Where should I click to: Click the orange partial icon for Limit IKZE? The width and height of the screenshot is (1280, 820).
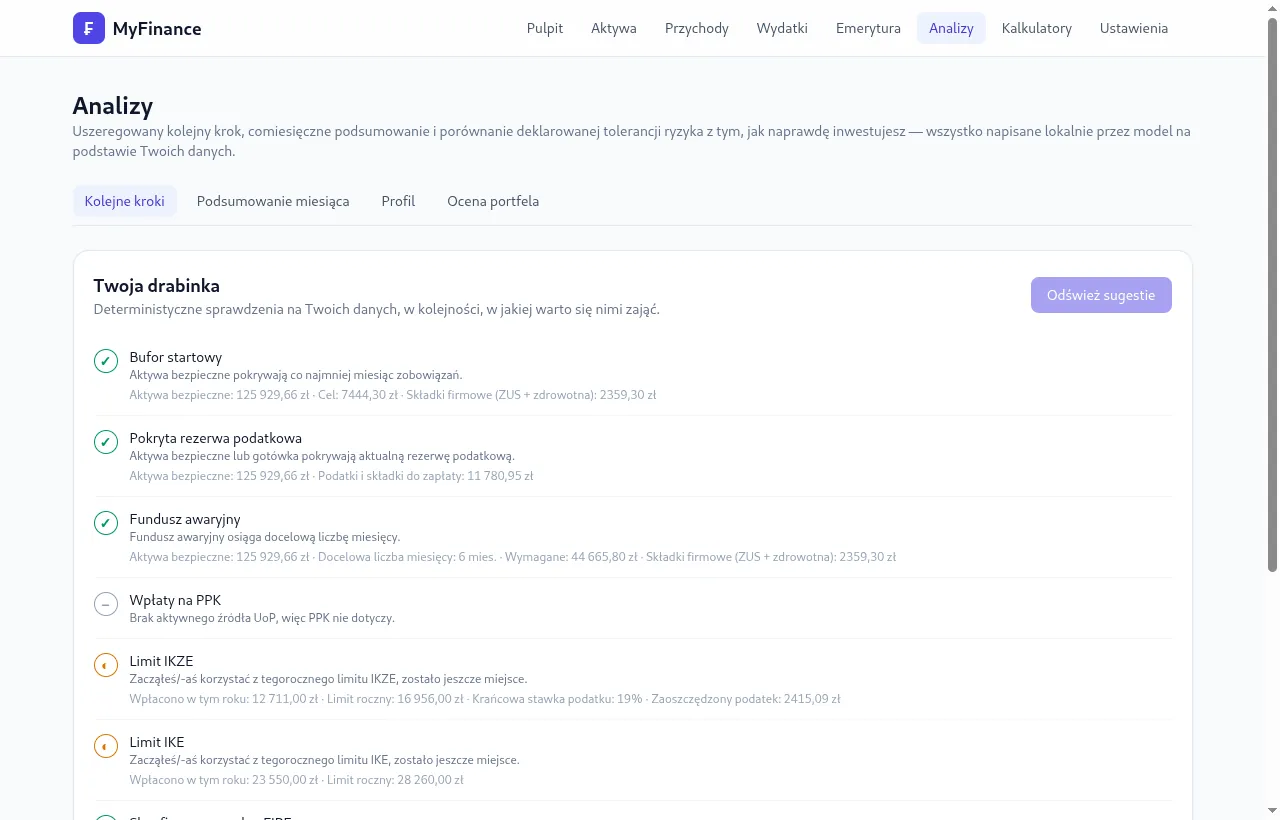pyautogui.click(x=106, y=665)
